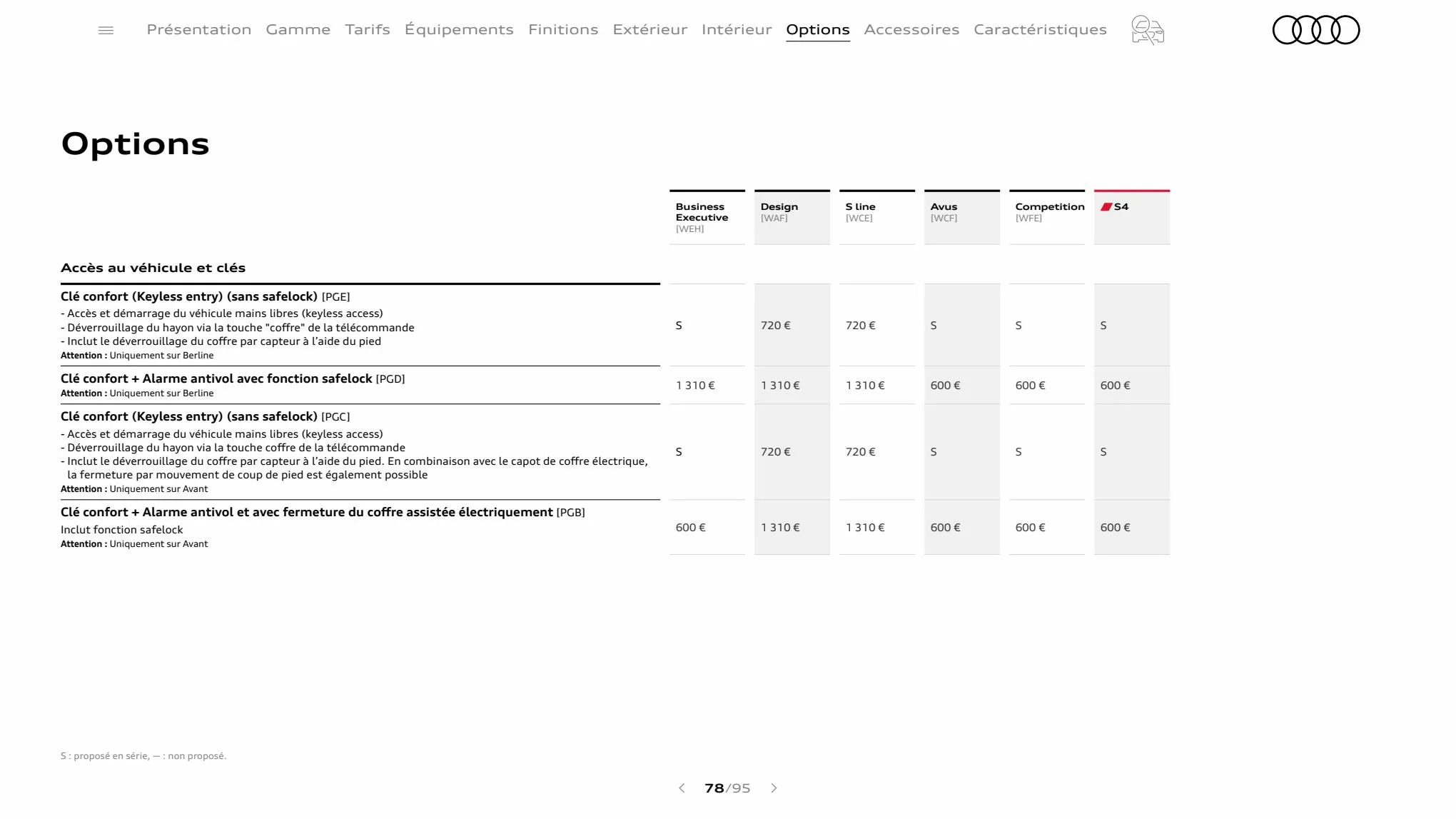
Task: Open the hamburger menu icon
Action: click(x=106, y=30)
